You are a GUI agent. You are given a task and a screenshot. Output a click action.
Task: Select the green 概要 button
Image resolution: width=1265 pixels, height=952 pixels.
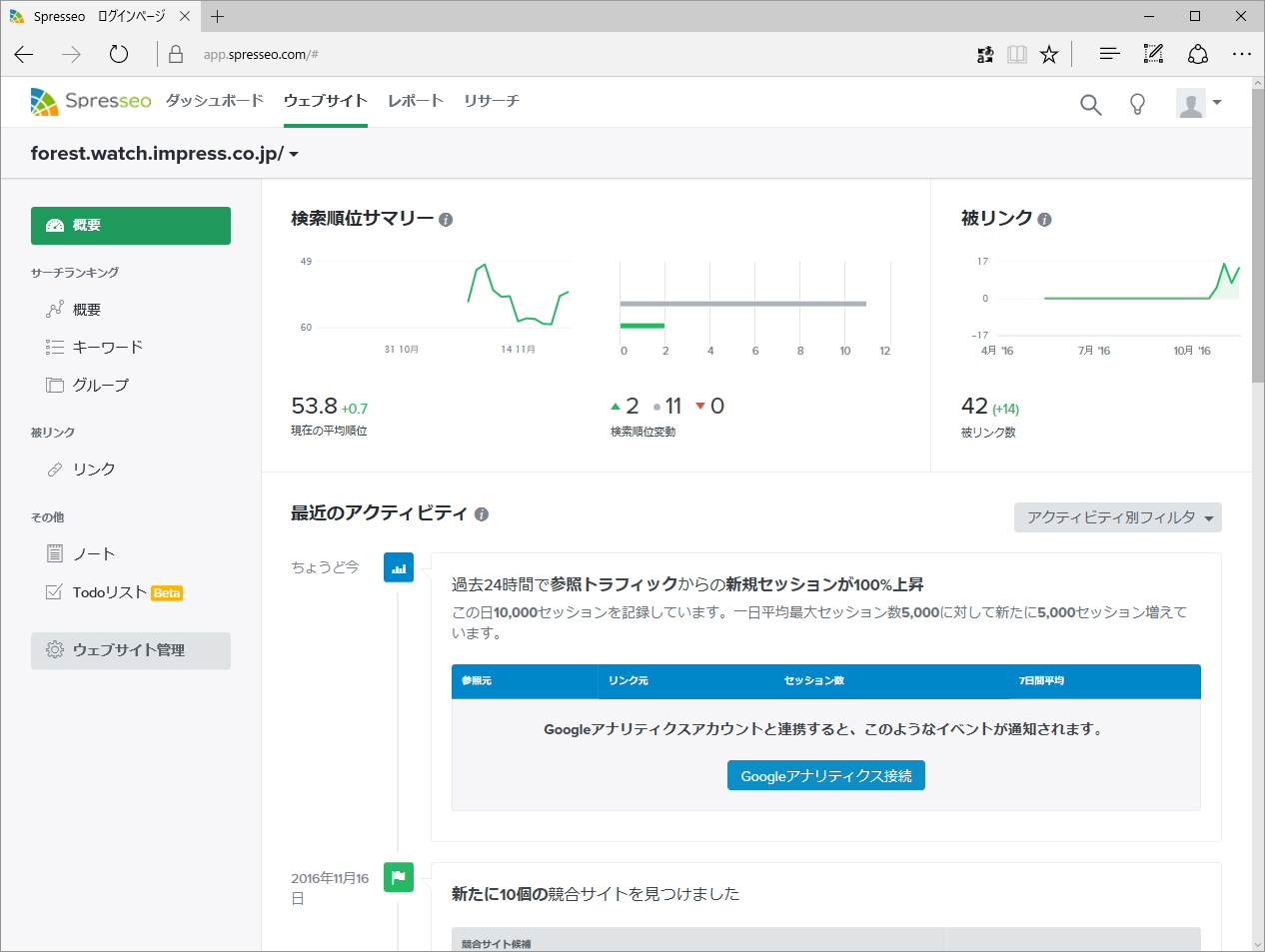point(130,226)
